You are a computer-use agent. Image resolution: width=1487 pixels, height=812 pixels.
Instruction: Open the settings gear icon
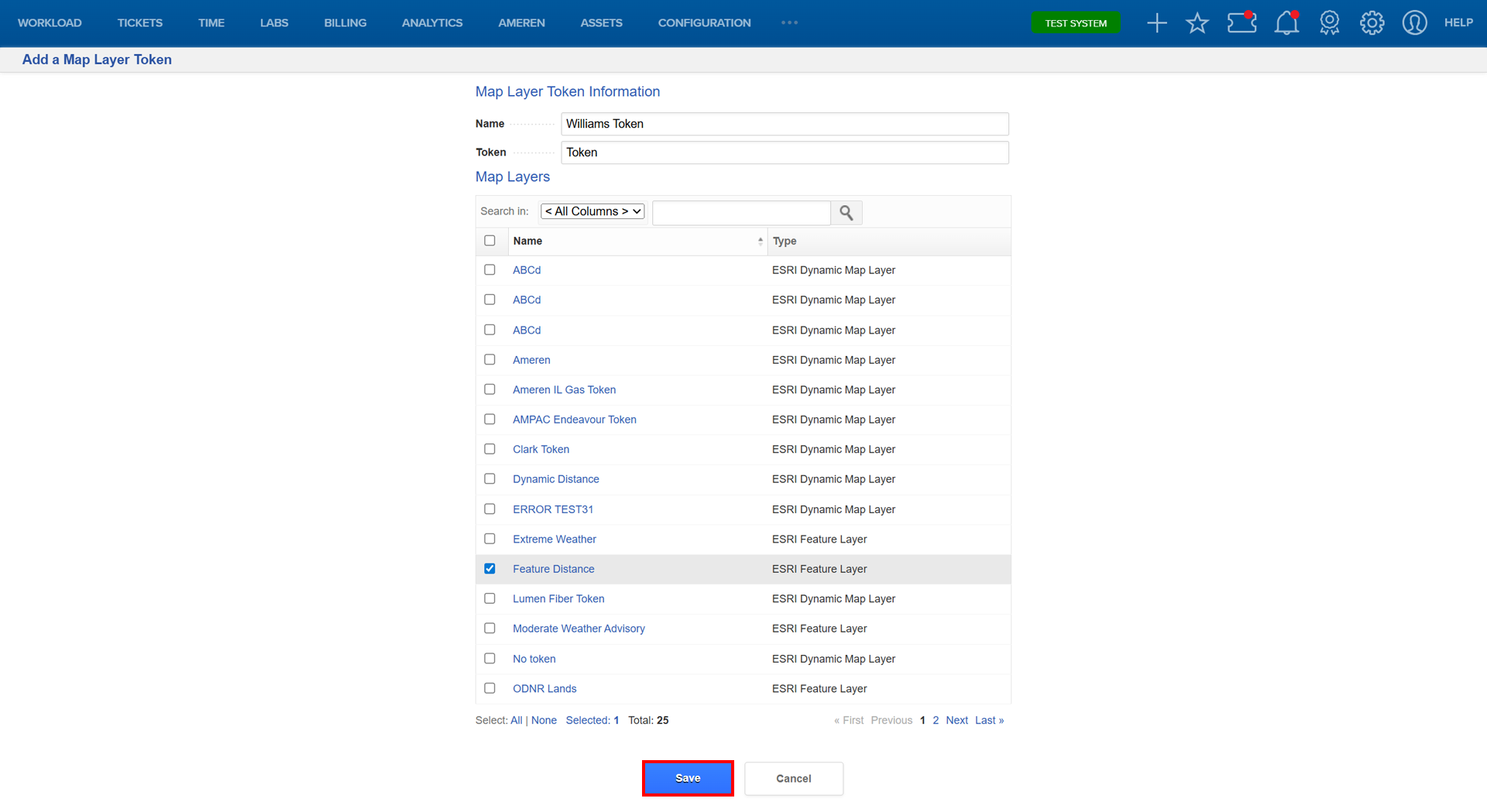1372,23
